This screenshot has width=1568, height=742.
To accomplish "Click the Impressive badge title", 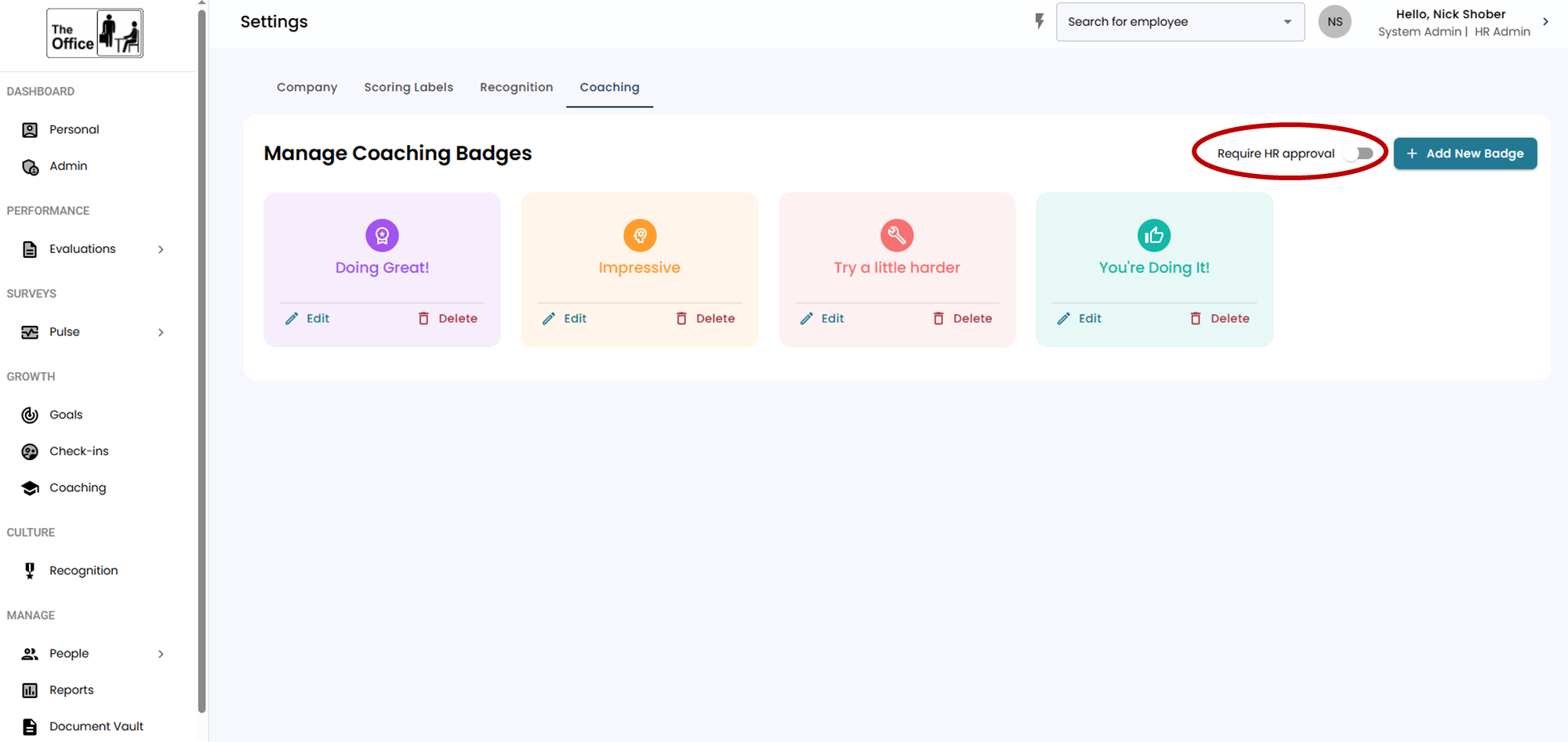I will [640, 268].
